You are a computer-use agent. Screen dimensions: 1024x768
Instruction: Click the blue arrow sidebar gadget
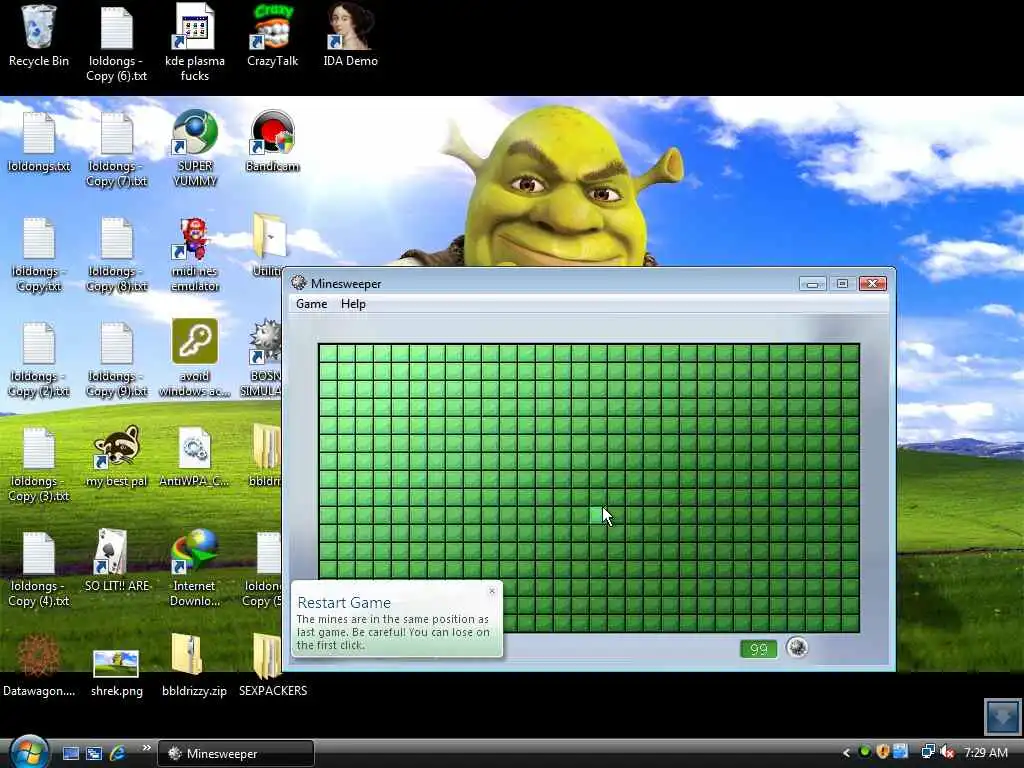point(1002,717)
